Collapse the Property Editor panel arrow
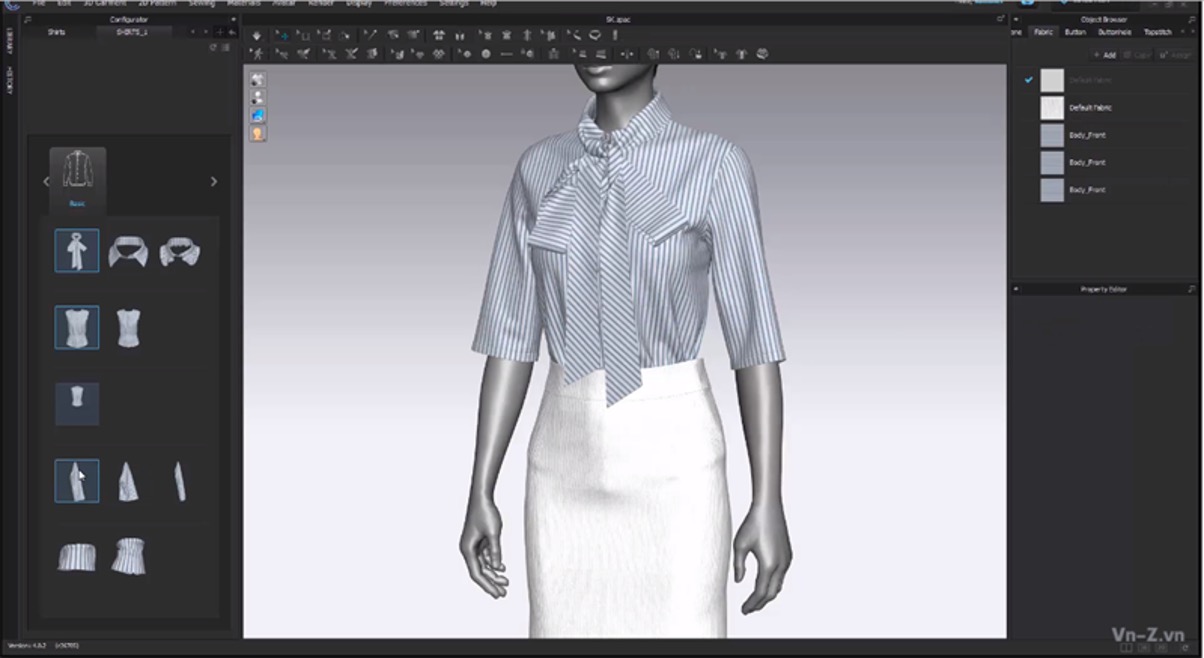This screenshot has height=658, width=1204. (x=1017, y=289)
